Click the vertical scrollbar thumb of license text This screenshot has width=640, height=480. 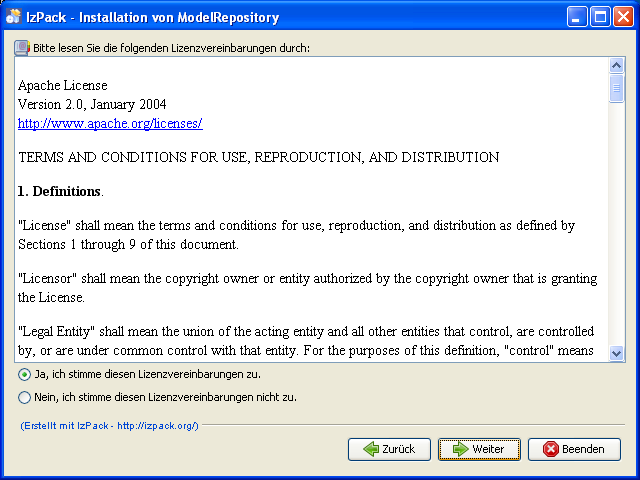tap(616, 88)
